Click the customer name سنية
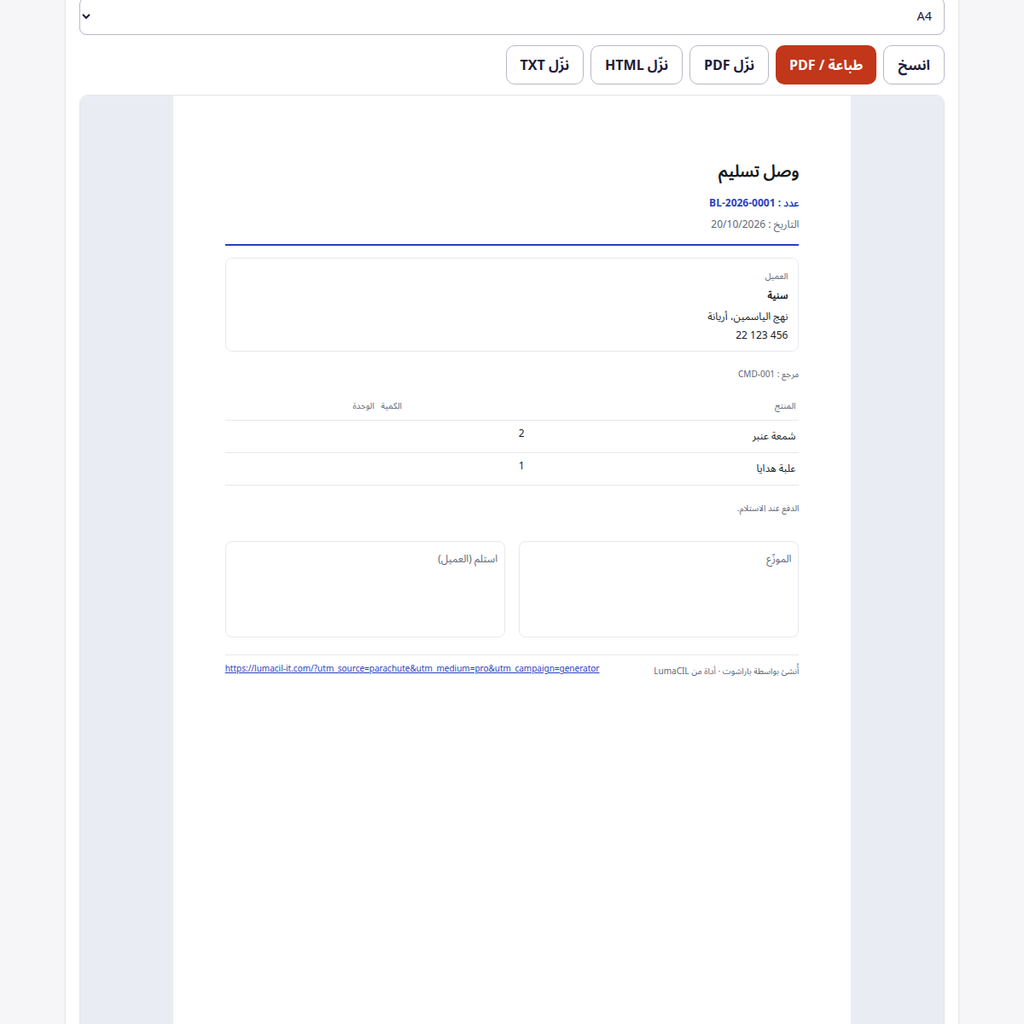The image size is (1024, 1024). [777, 296]
